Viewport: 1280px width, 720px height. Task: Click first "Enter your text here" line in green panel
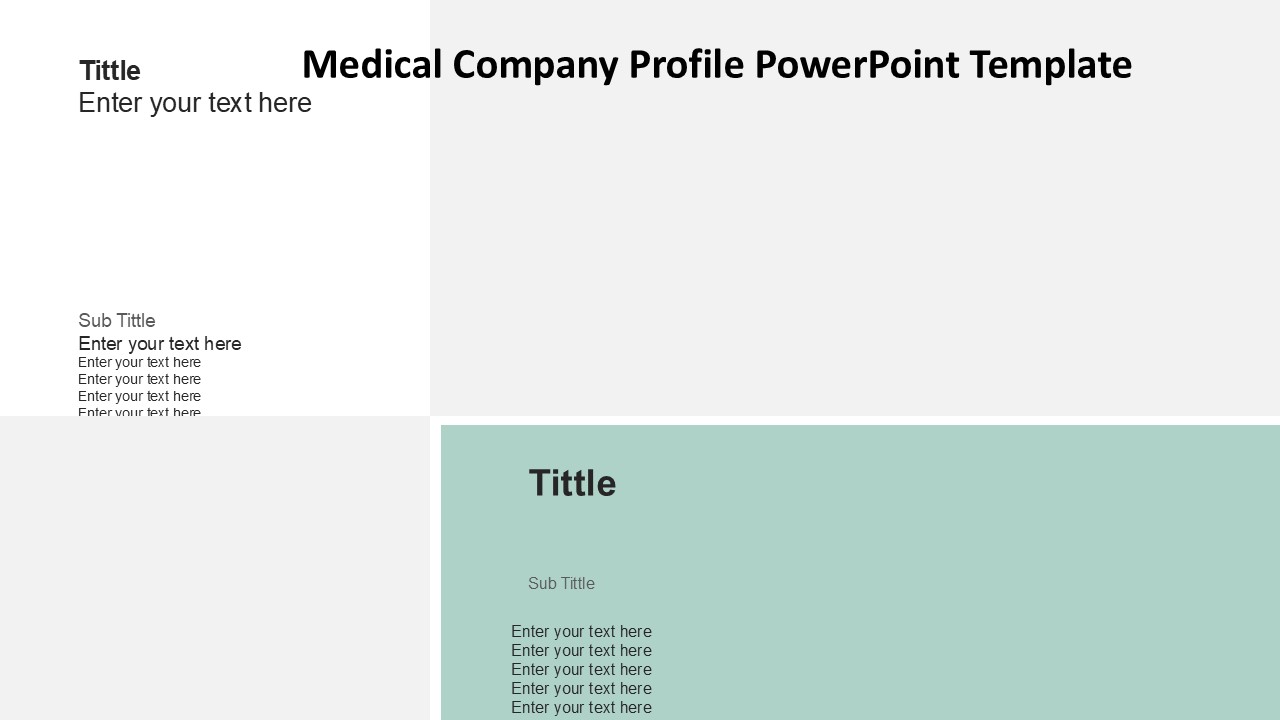581,632
